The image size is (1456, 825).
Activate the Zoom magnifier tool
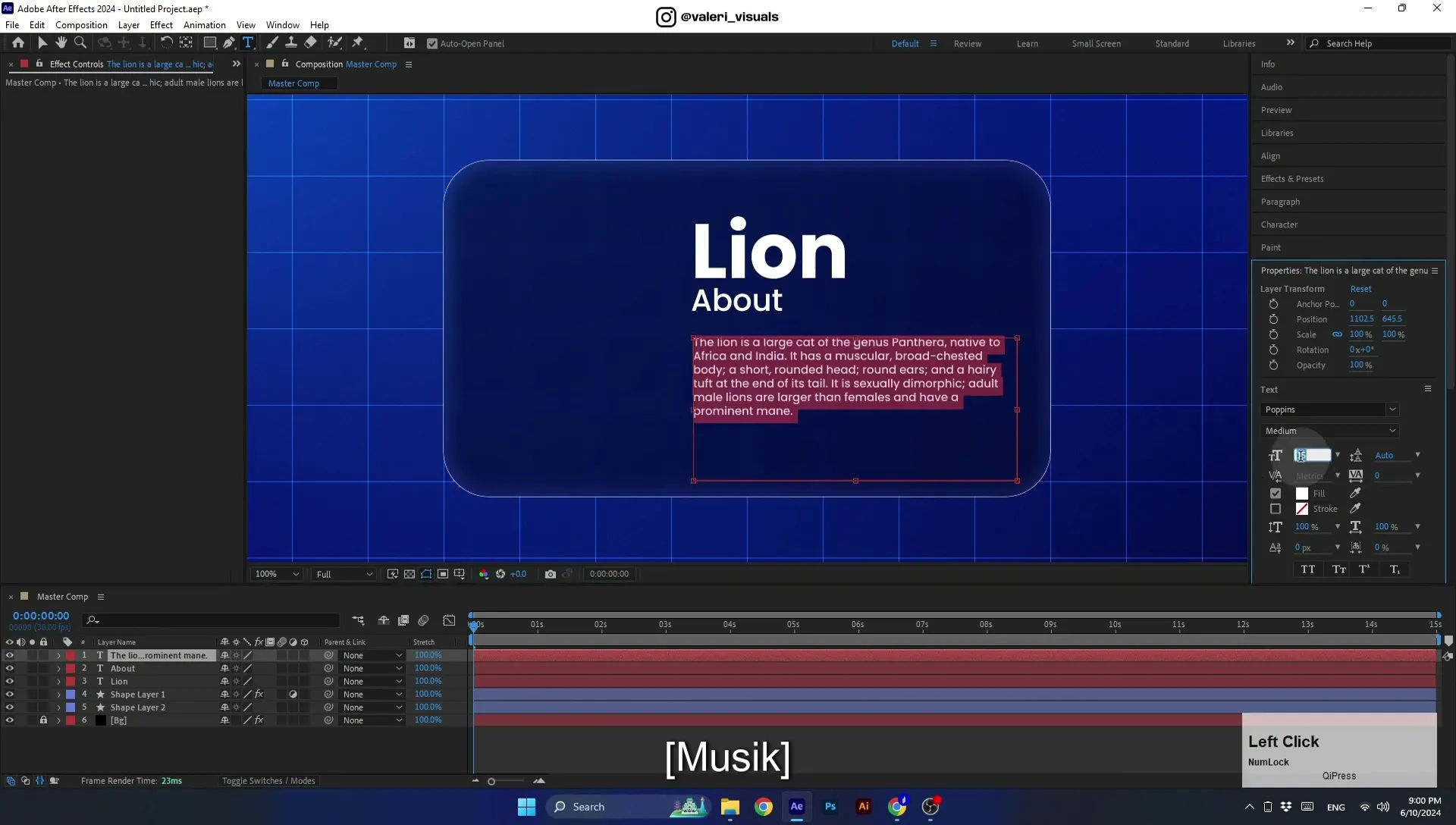(80, 43)
